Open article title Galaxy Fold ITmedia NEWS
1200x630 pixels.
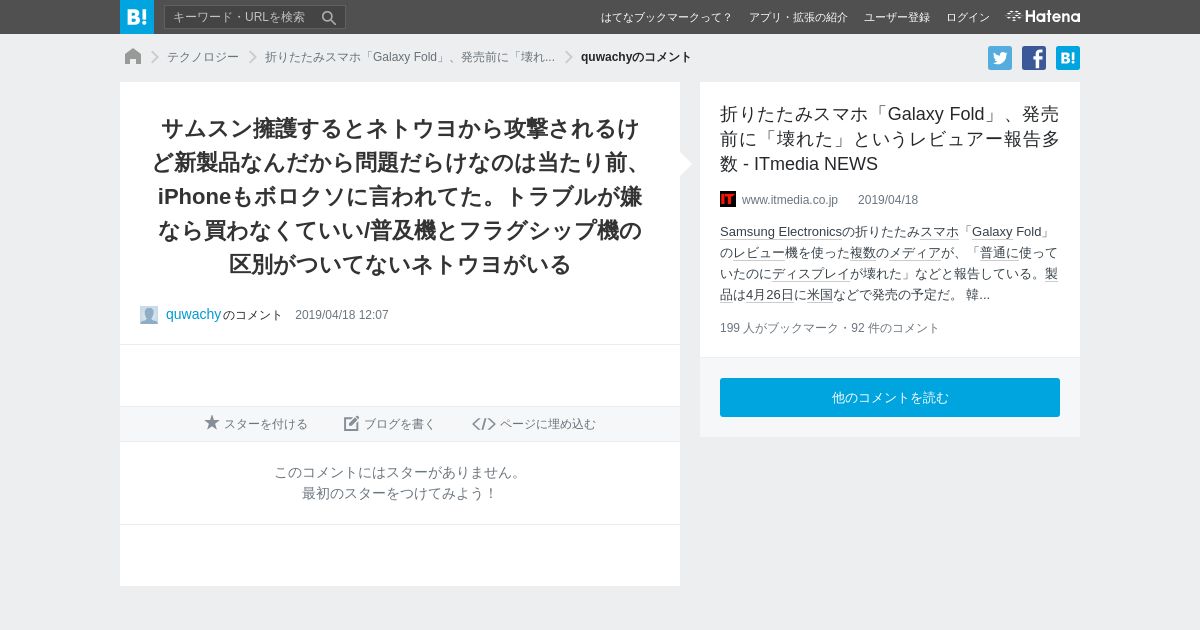[x=890, y=139]
